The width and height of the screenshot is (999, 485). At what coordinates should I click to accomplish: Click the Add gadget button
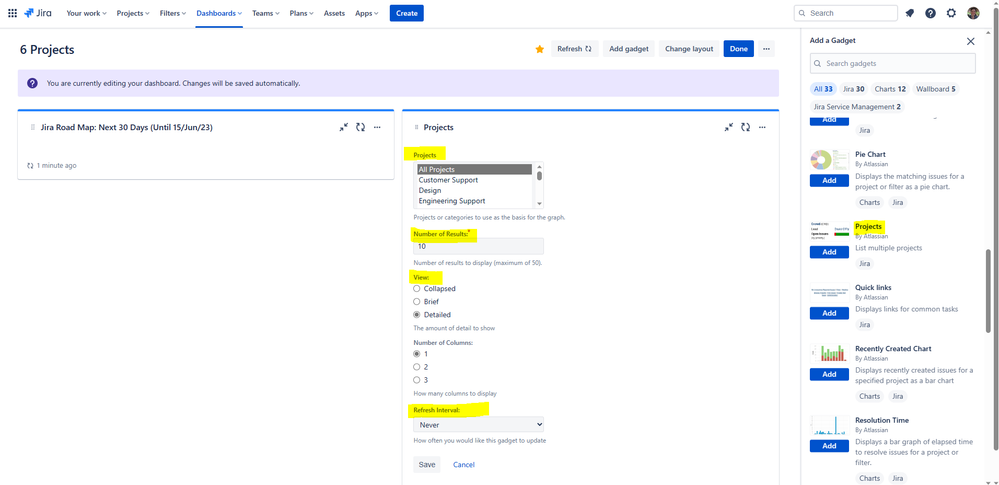pyautogui.click(x=629, y=49)
